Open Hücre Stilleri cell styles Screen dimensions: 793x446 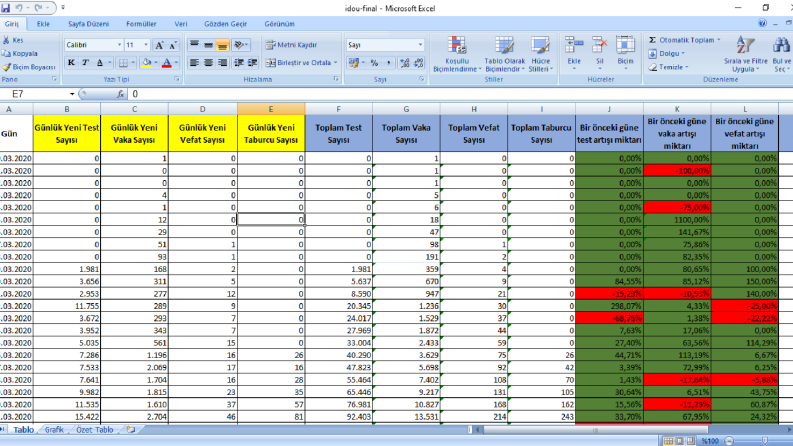coord(541,54)
